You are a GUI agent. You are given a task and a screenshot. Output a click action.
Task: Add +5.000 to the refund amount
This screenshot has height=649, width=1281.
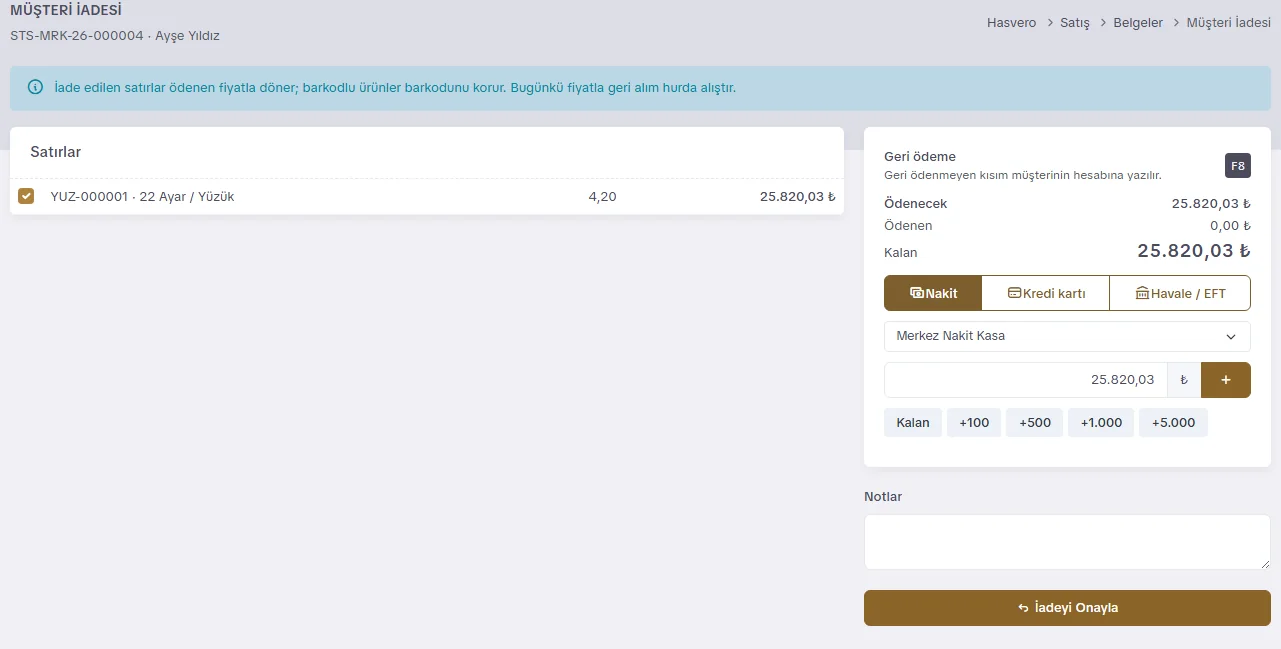(1174, 422)
